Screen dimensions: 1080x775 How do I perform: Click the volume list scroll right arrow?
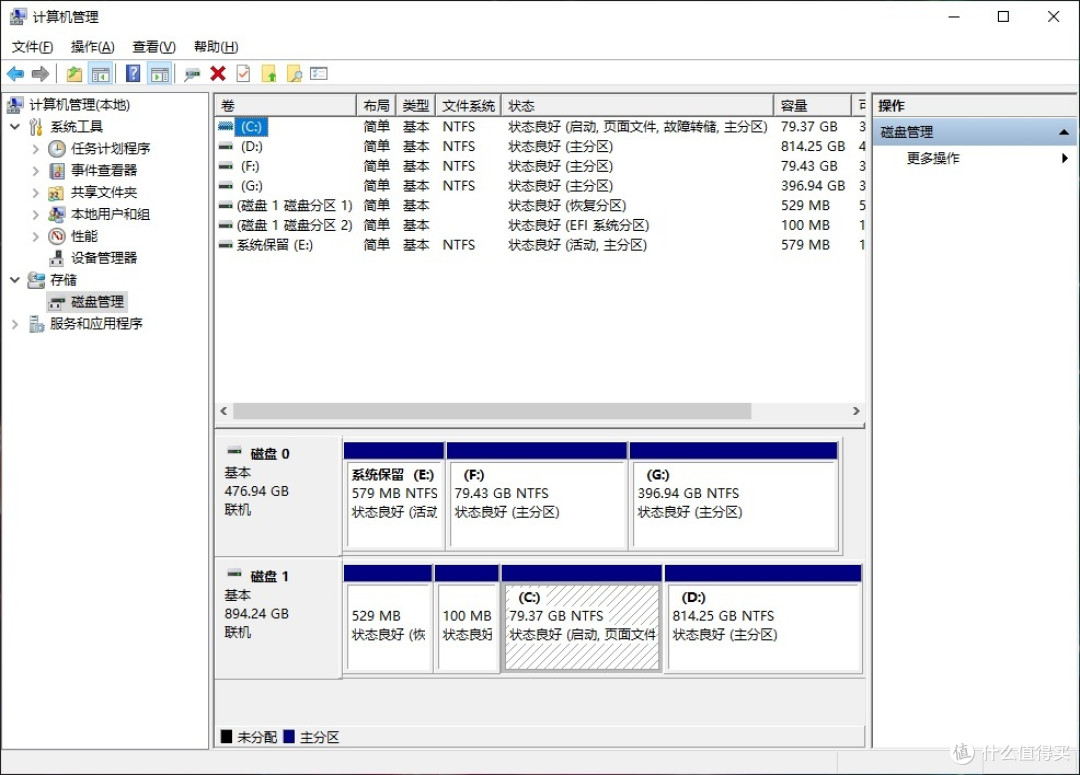pos(856,411)
